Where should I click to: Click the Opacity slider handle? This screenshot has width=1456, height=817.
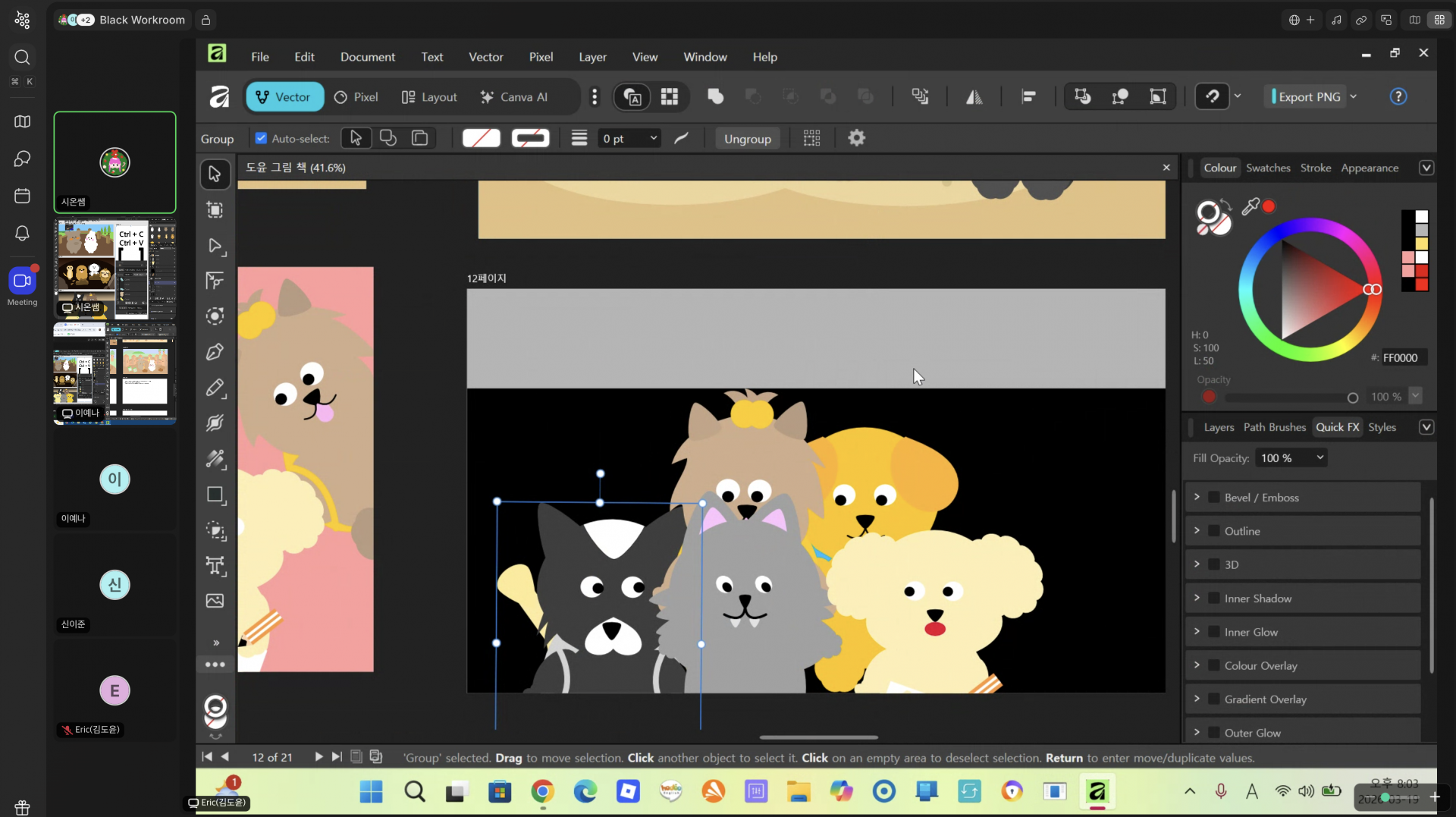tap(1352, 398)
